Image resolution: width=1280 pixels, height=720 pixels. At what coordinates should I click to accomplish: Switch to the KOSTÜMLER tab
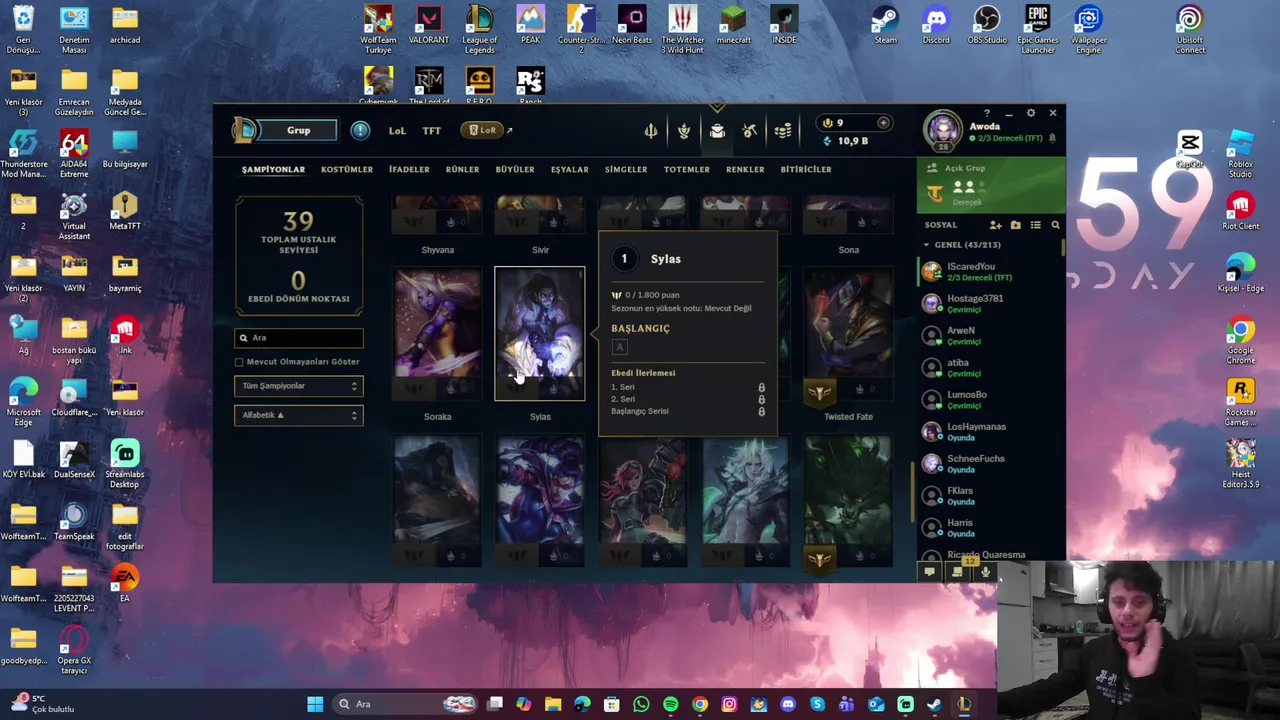click(347, 169)
